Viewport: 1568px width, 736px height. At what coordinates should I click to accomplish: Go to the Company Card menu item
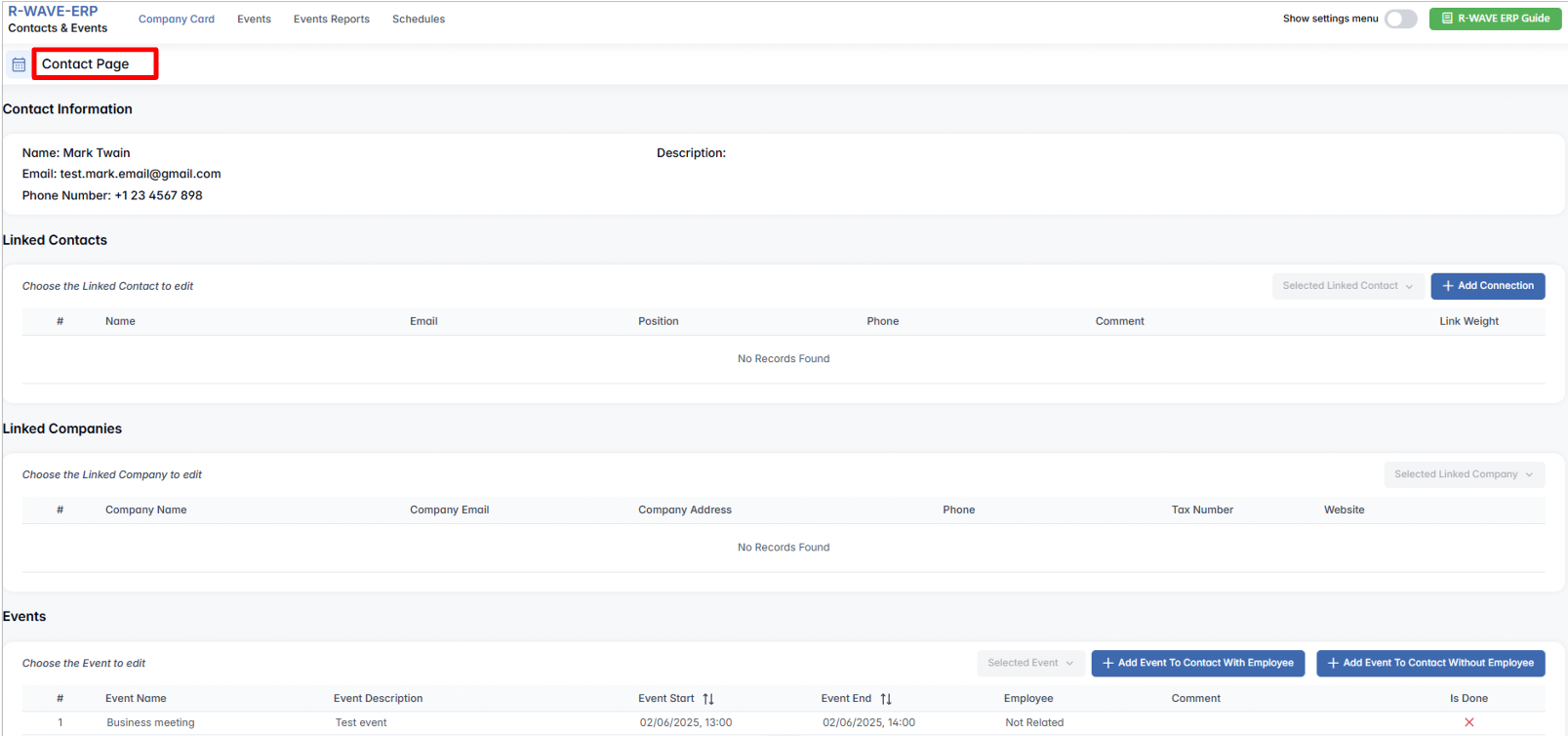pyautogui.click(x=176, y=20)
